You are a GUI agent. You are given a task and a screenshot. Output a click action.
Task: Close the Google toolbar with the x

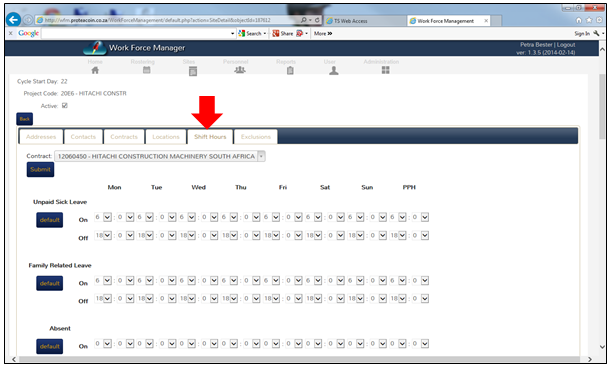[10, 33]
